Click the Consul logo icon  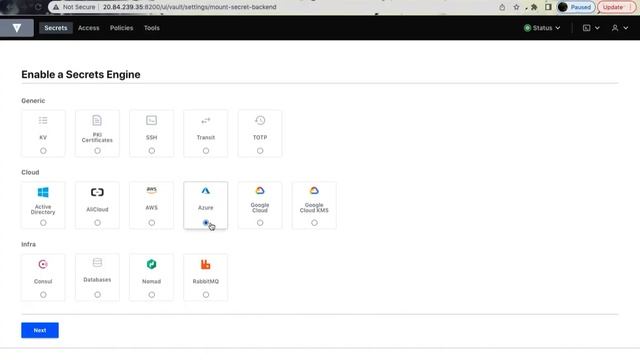(x=43, y=264)
